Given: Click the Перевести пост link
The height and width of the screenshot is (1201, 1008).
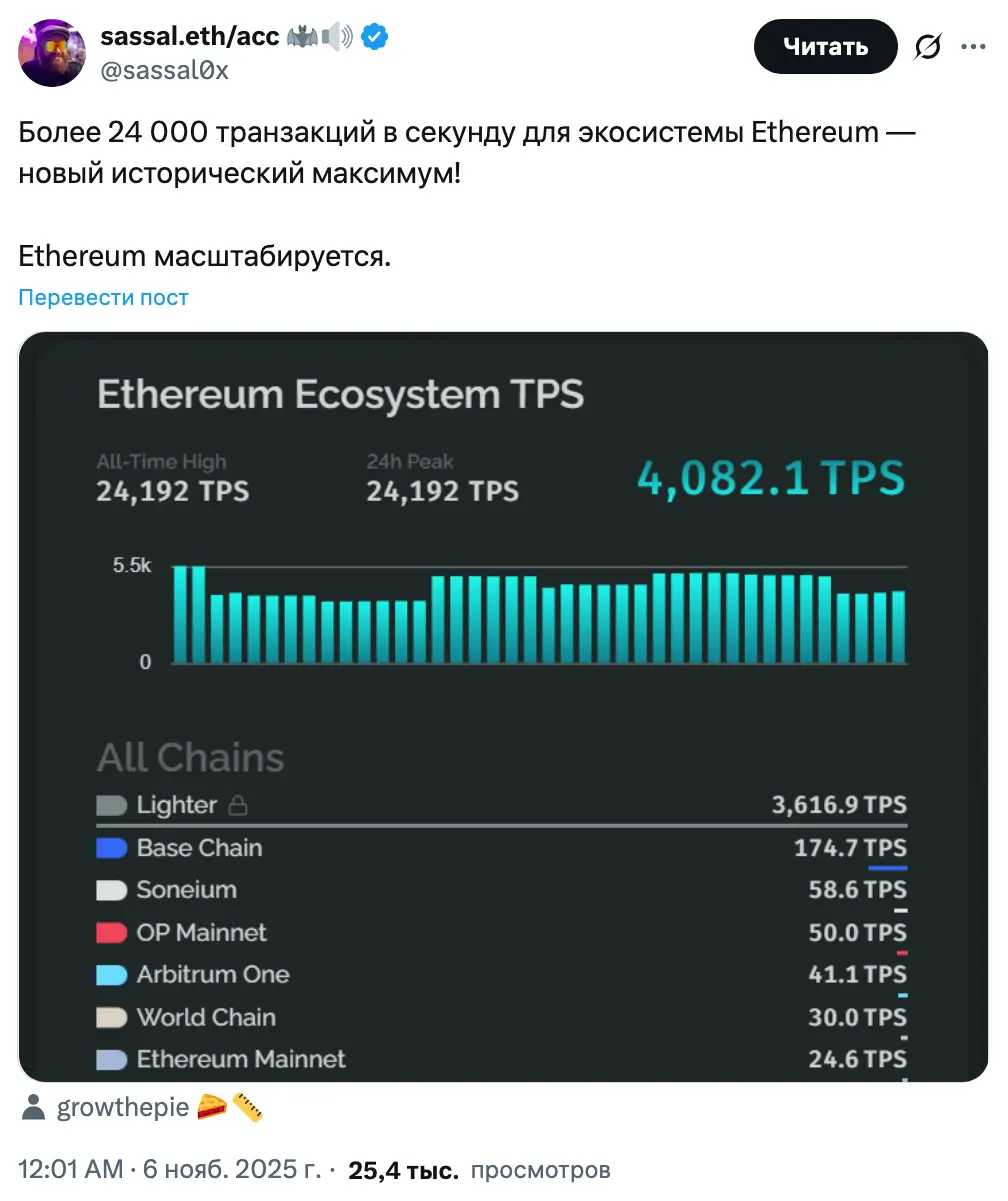Looking at the screenshot, I should [103, 297].
